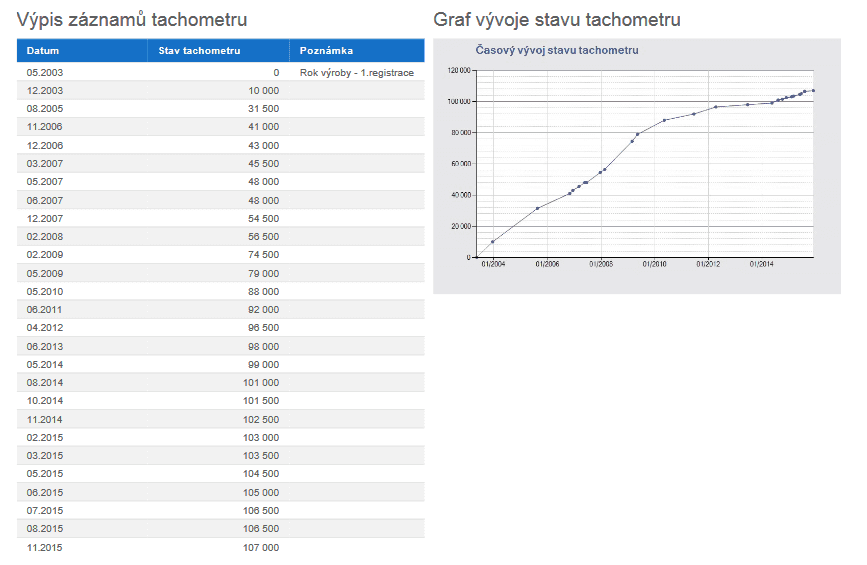Screen dimensions: 867x565
Task: Click the 01/2014 x-axis label
Action: pyautogui.click(x=761, y=264)
